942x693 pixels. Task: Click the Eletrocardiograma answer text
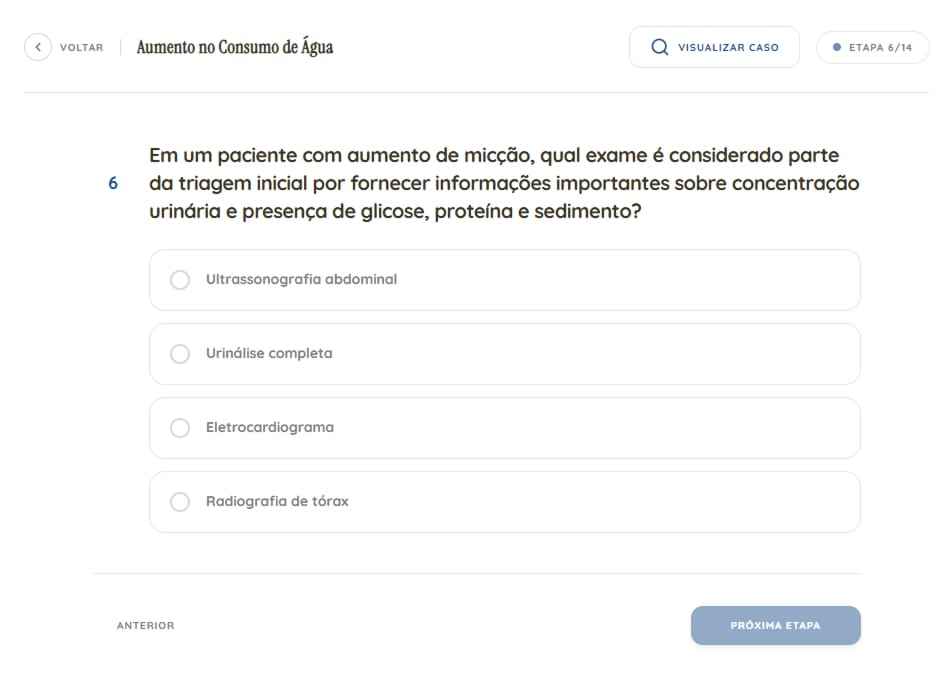tap(270, 428)
